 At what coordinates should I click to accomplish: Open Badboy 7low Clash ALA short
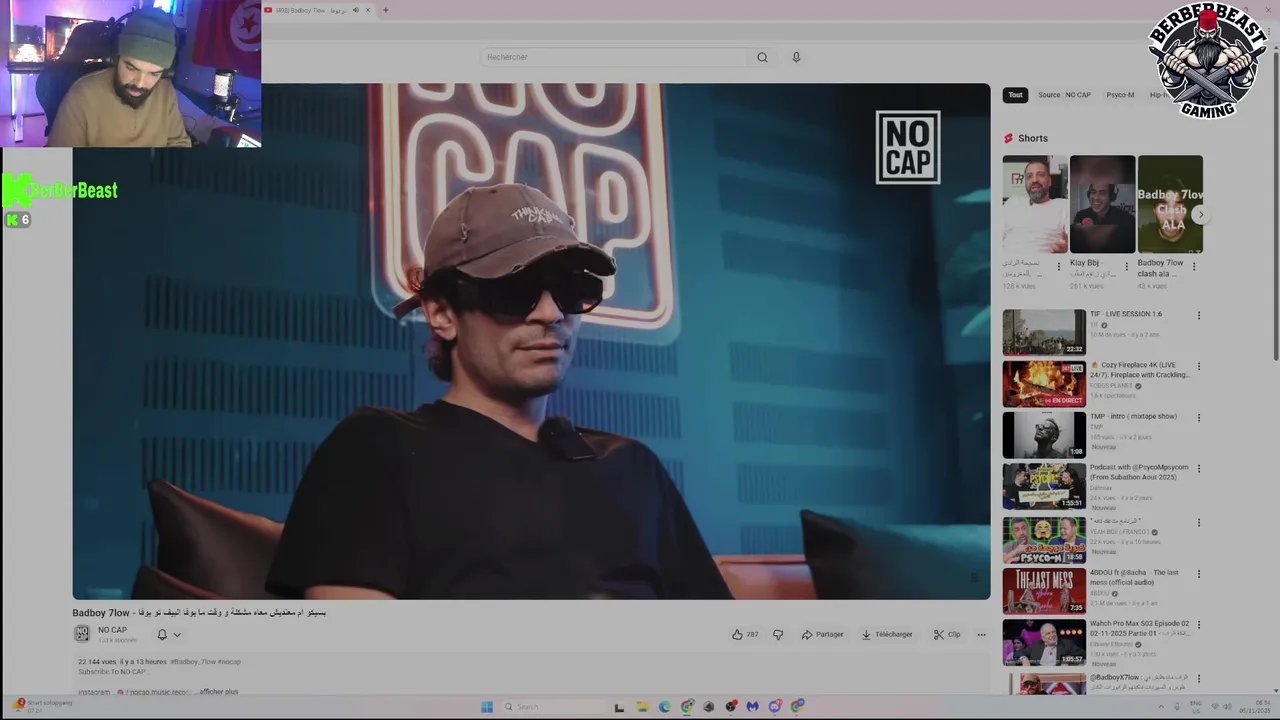tap(1170, 204)
